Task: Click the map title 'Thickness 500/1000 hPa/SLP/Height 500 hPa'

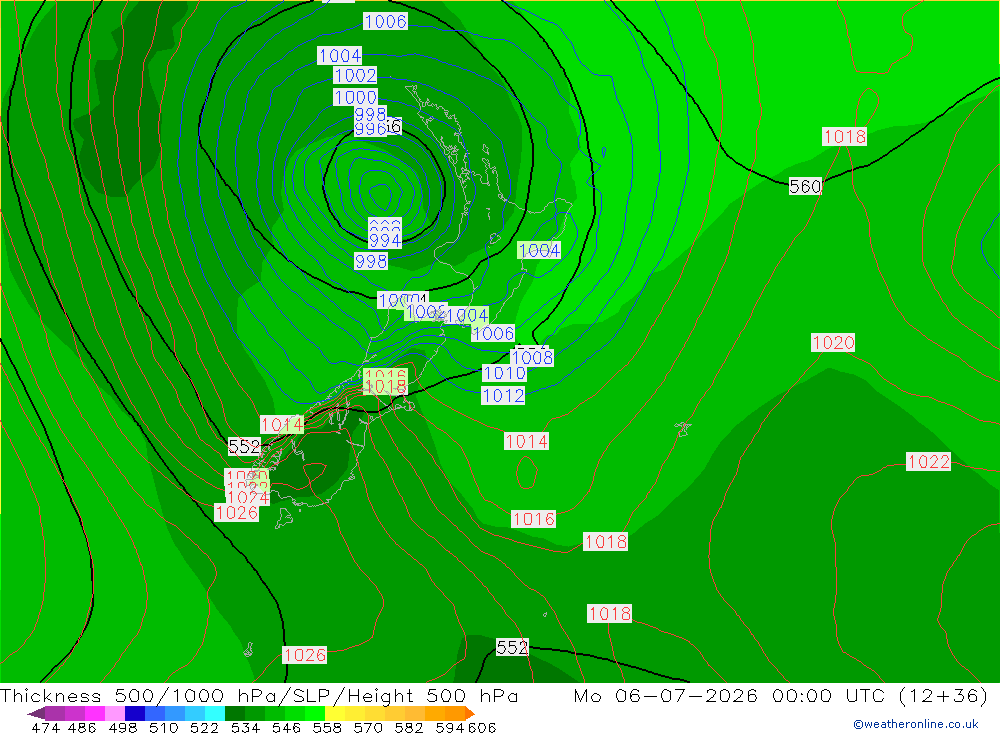Action: tap(259, 695)
